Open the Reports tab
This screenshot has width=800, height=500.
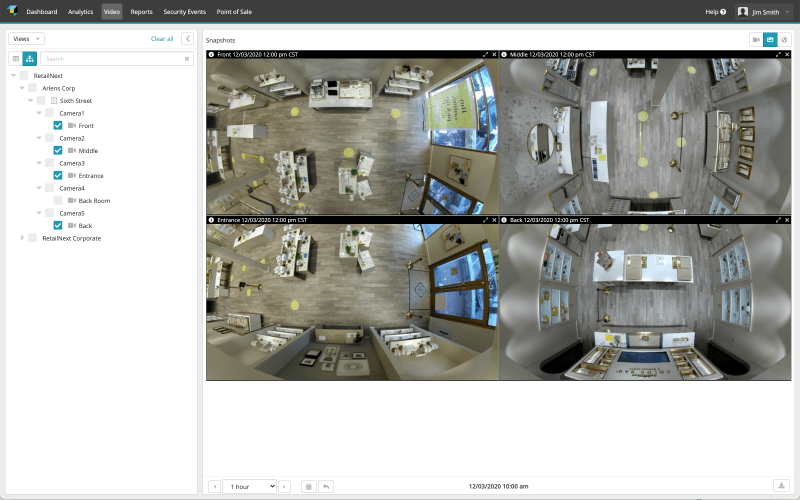coord(141,12)
